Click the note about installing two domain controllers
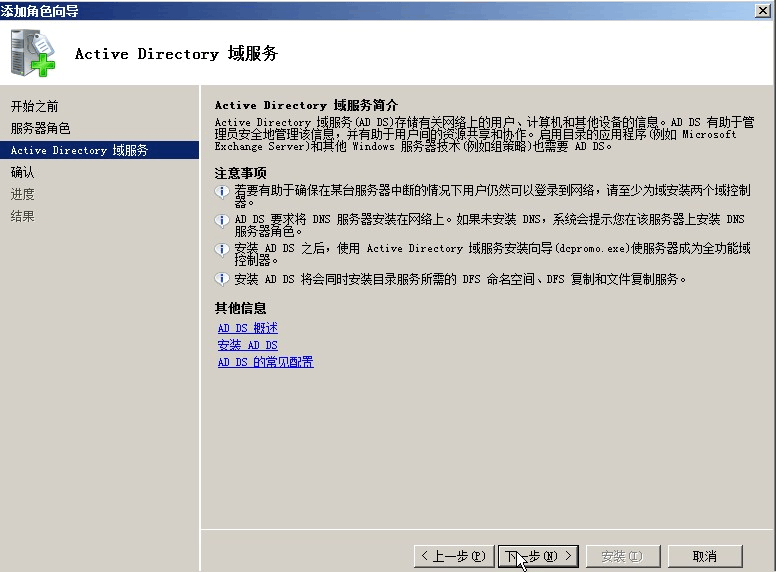Screen dimensions: 776x572 (492, 196)
